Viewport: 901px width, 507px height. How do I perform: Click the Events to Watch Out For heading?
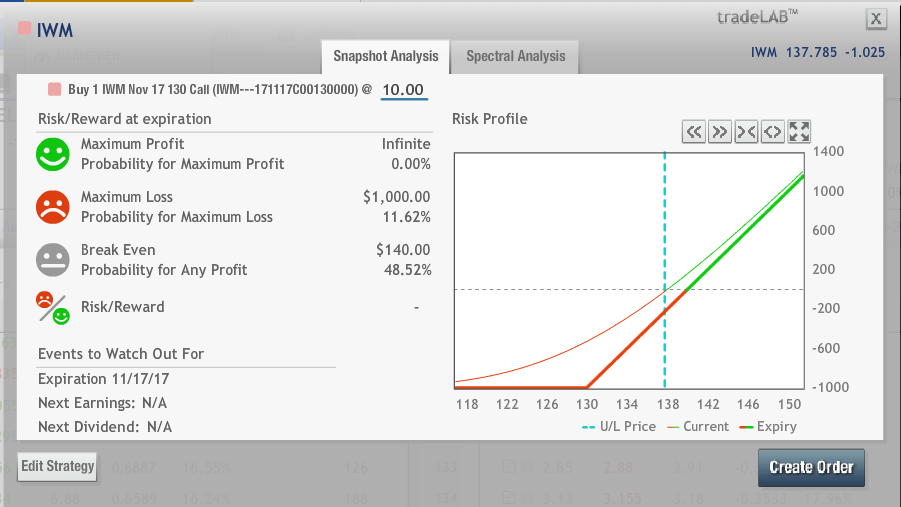coord(121,354)
